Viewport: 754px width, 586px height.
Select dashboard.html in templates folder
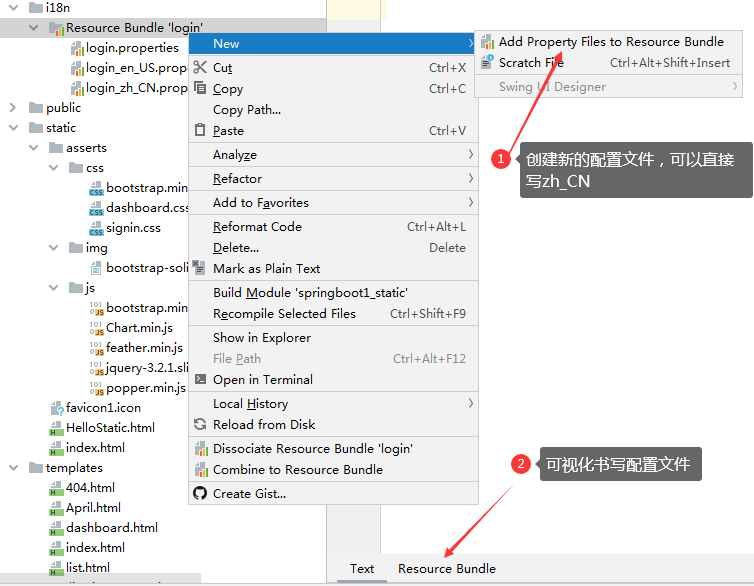[111, 528]
